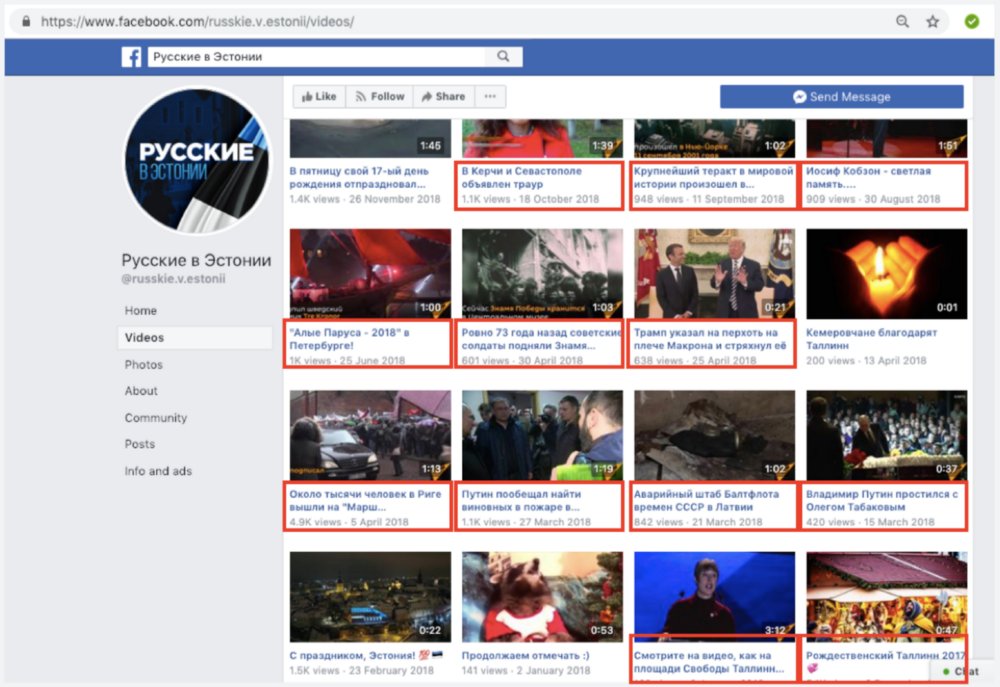Open video link Путин пообещал найти виновных
The height and width of the screenshot is (687, 1000).
tap(521, 500)
